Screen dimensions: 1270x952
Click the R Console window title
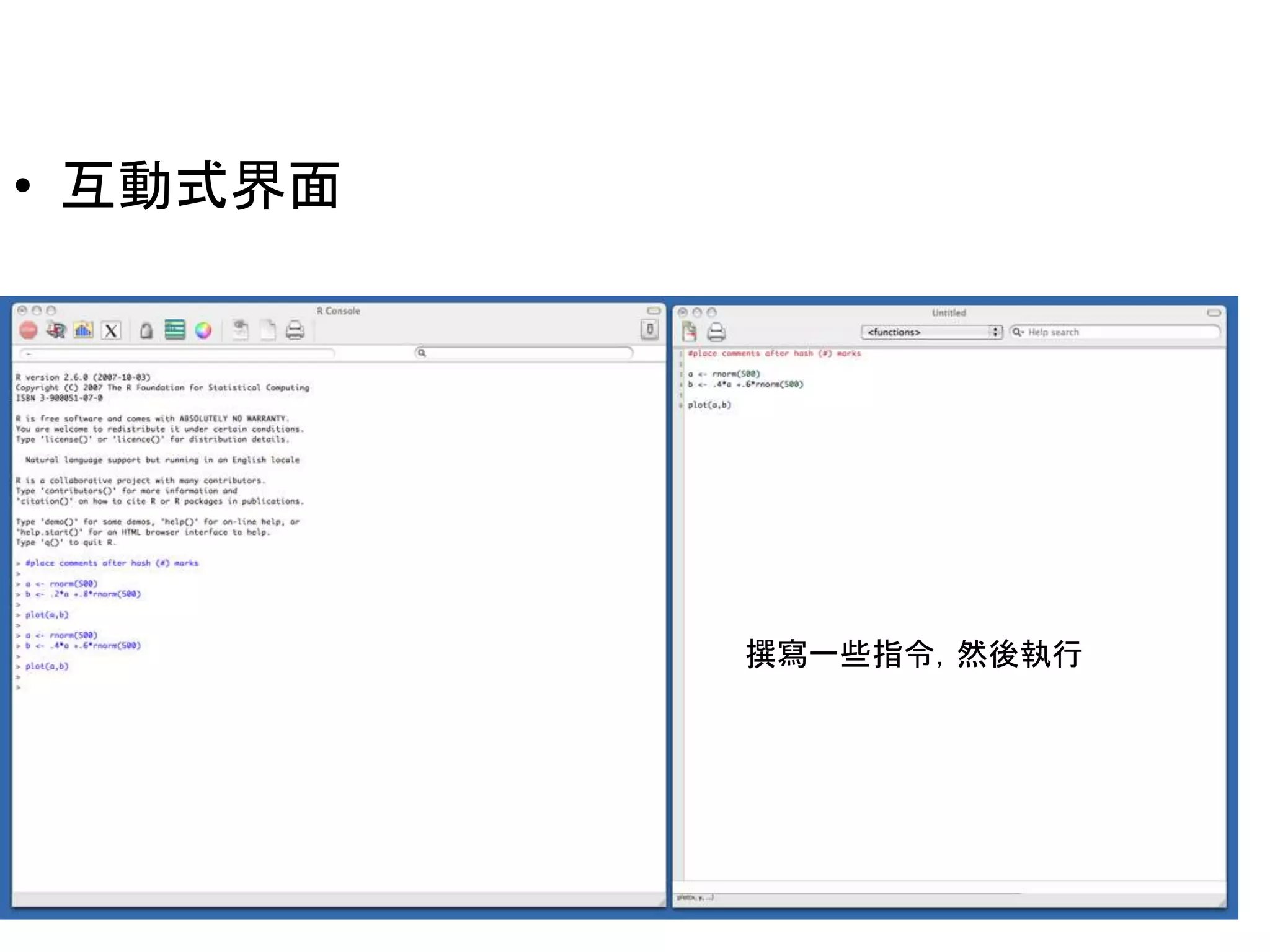(338, 311)
